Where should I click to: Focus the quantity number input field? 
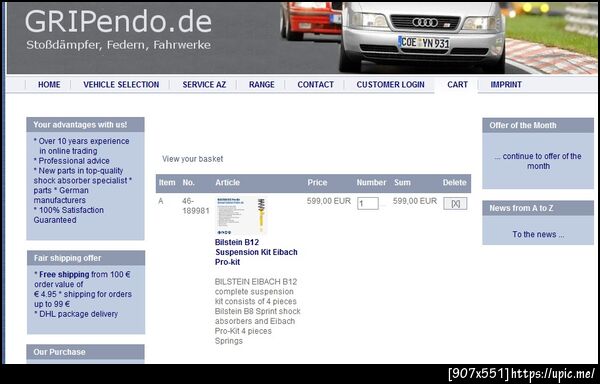pos(368,203)
